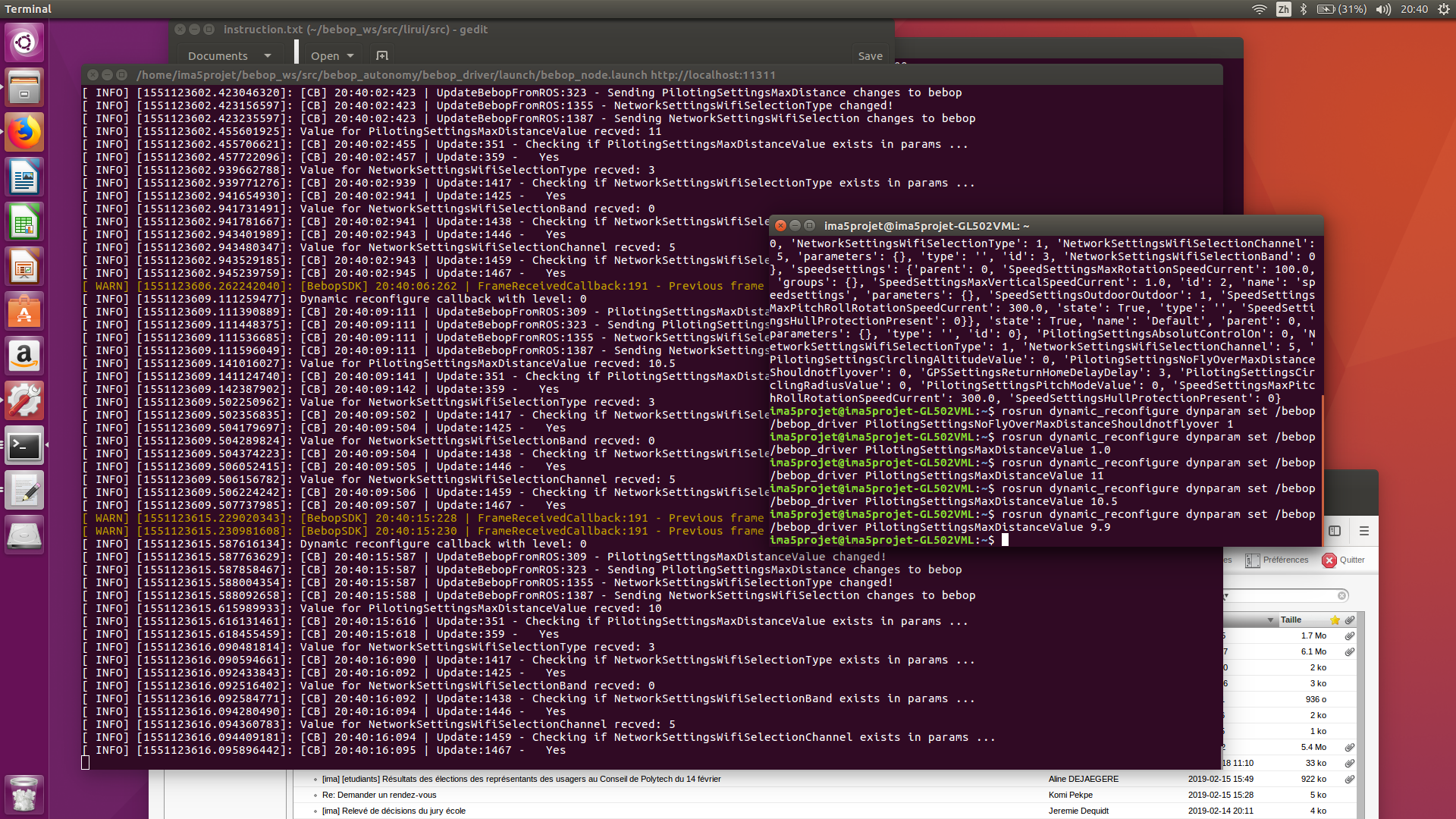The image size is (1456, 819).
Task: Toggle the sidebar view icon
Action: coord(1335,531)
